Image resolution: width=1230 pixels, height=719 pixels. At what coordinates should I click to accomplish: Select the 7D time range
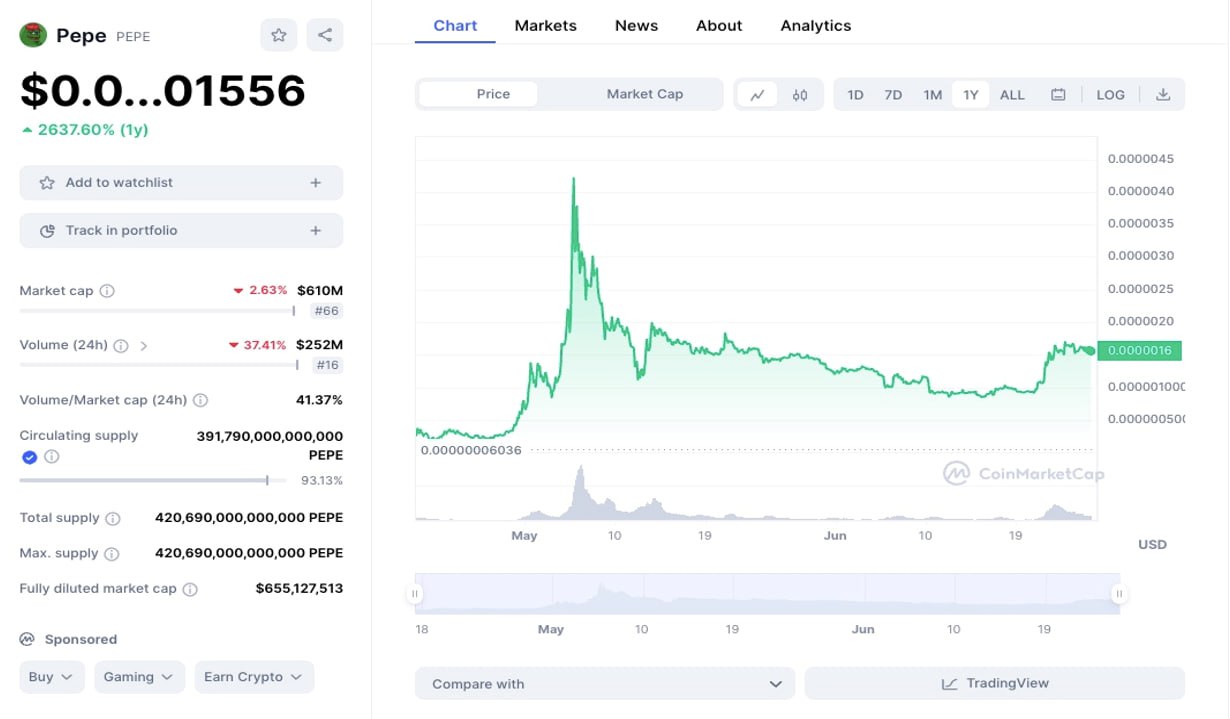(x=893, y=95)
